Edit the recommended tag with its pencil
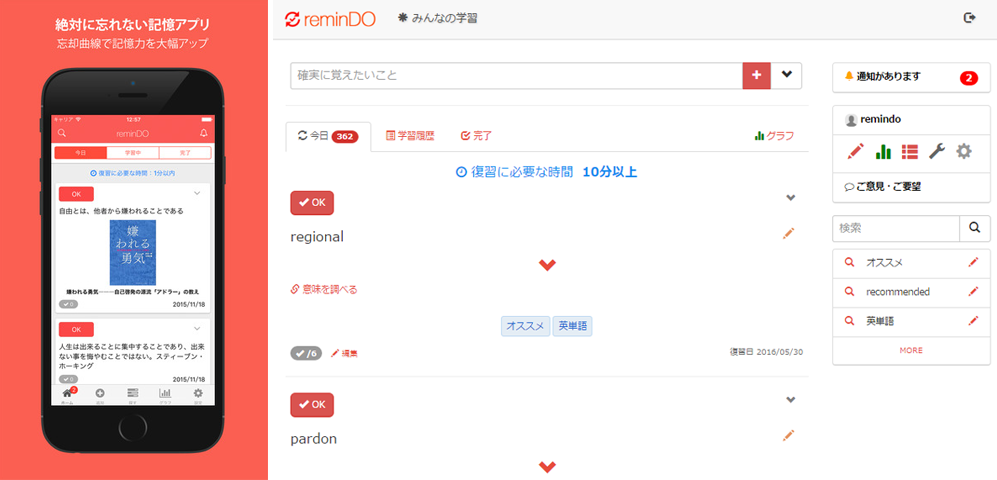 point(973,292)
